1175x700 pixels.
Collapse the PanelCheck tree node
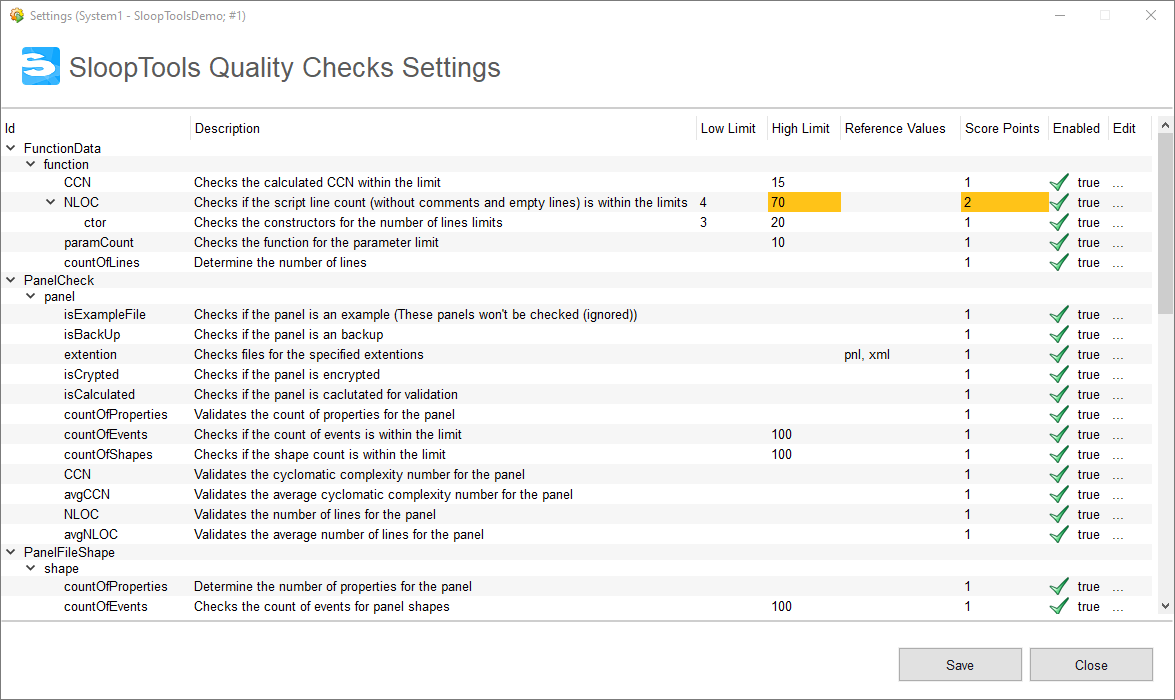[x=10, y=280]
